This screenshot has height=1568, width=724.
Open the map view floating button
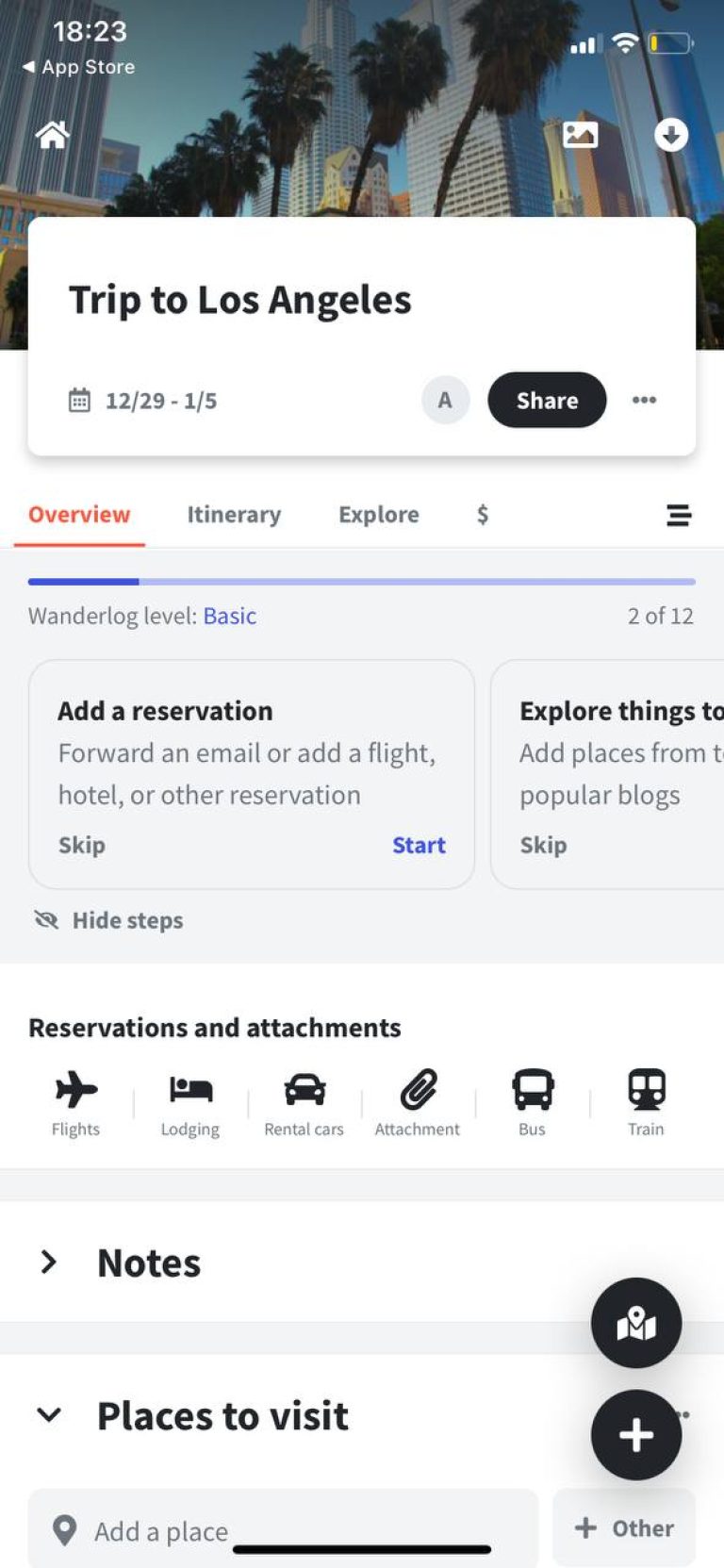click(x=636, y=1323)
